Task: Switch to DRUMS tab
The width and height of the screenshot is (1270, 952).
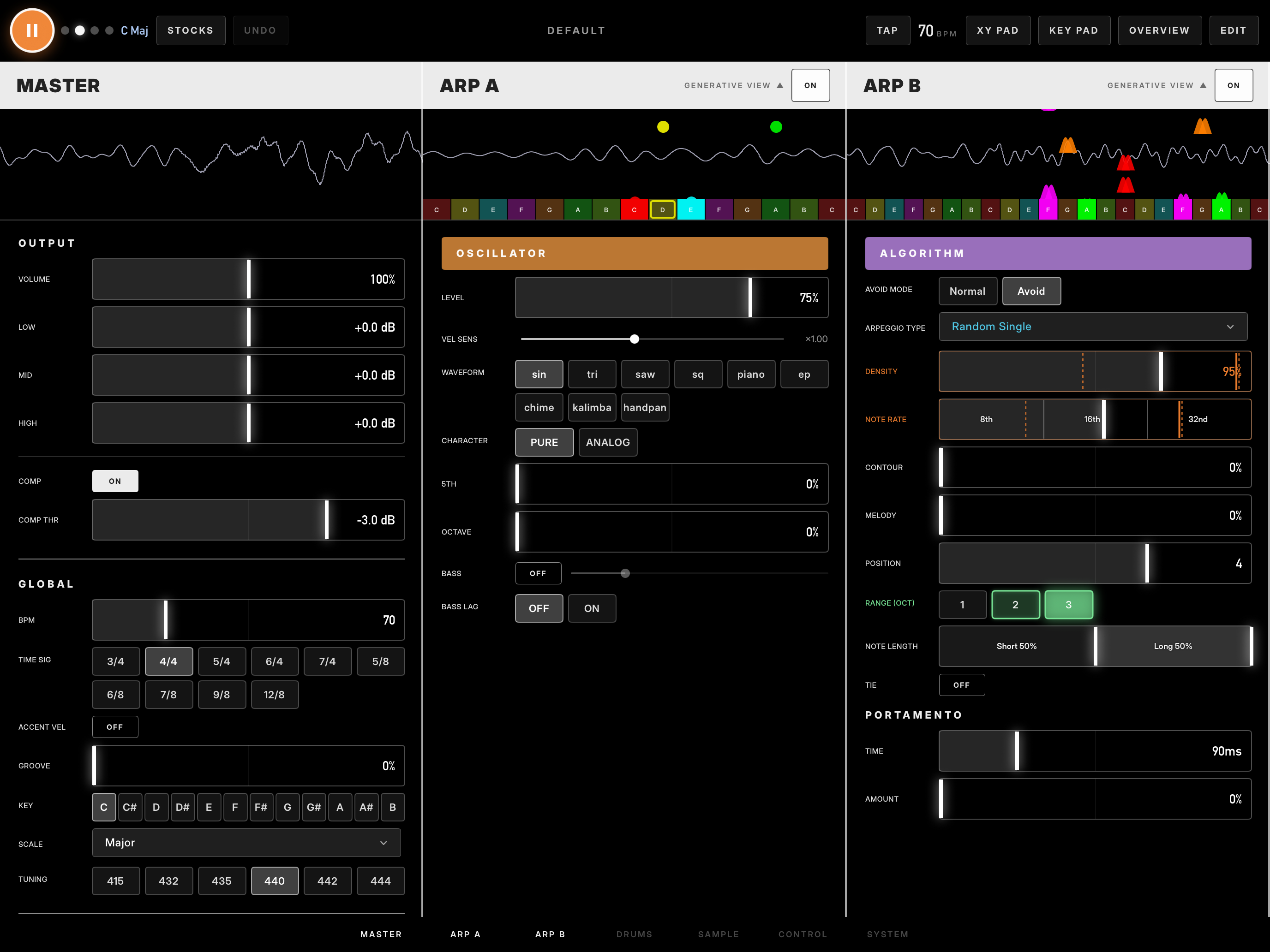Action: [635, 934]
